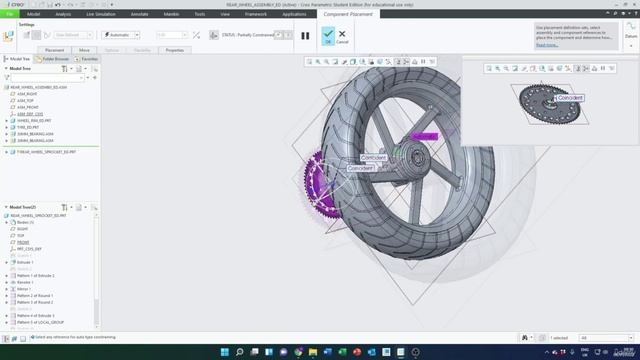Open Windows Start menu
Image resolution: width=640 pixels, height=360 pixels.
pos(224,352)
